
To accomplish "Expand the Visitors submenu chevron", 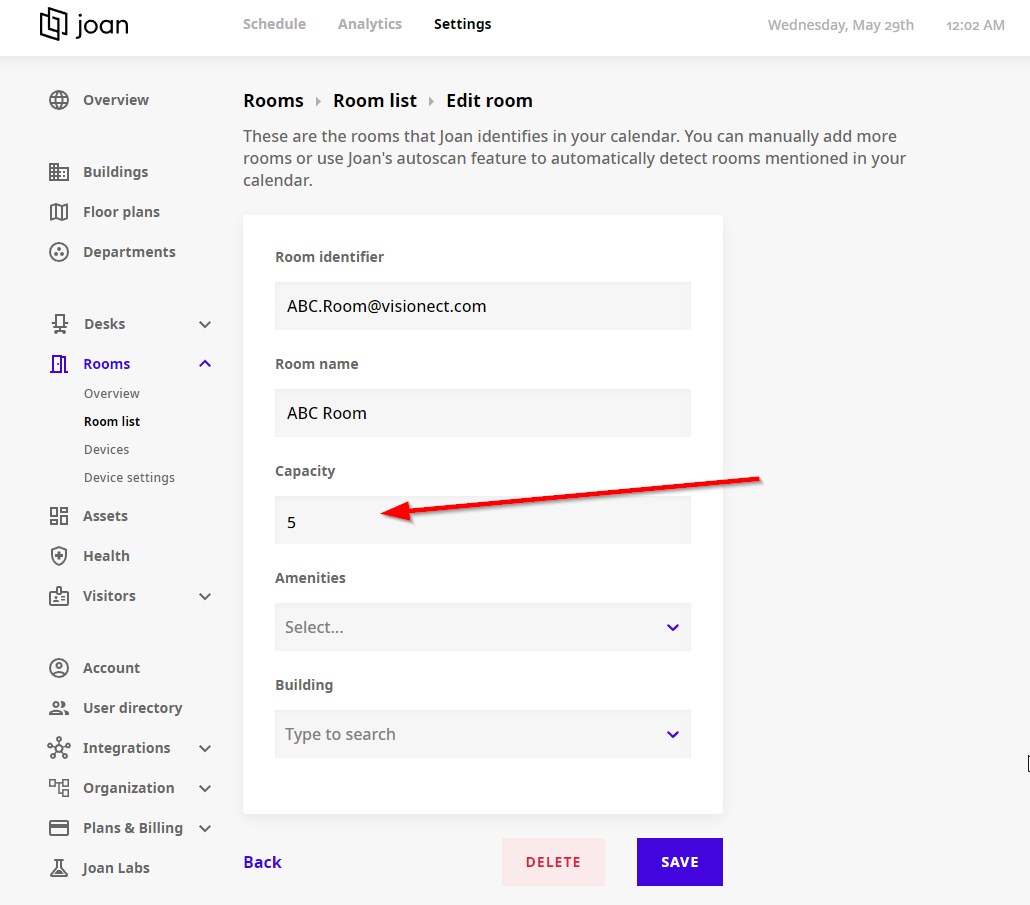I will coord(205,596).
